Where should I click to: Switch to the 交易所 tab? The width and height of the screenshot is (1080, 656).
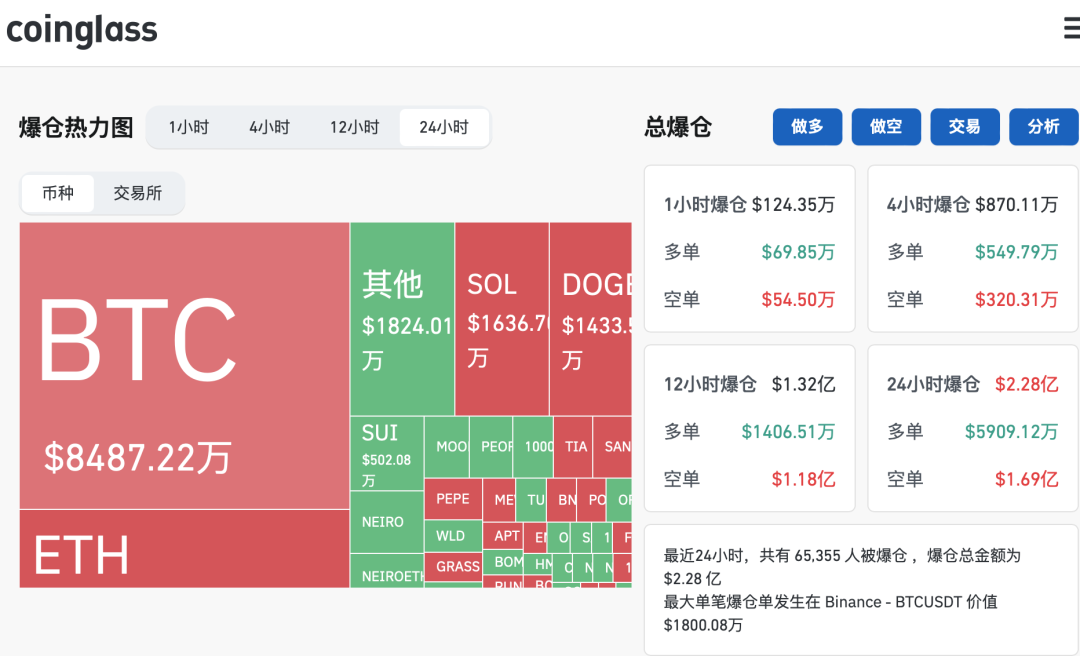(x=138, y=193)
